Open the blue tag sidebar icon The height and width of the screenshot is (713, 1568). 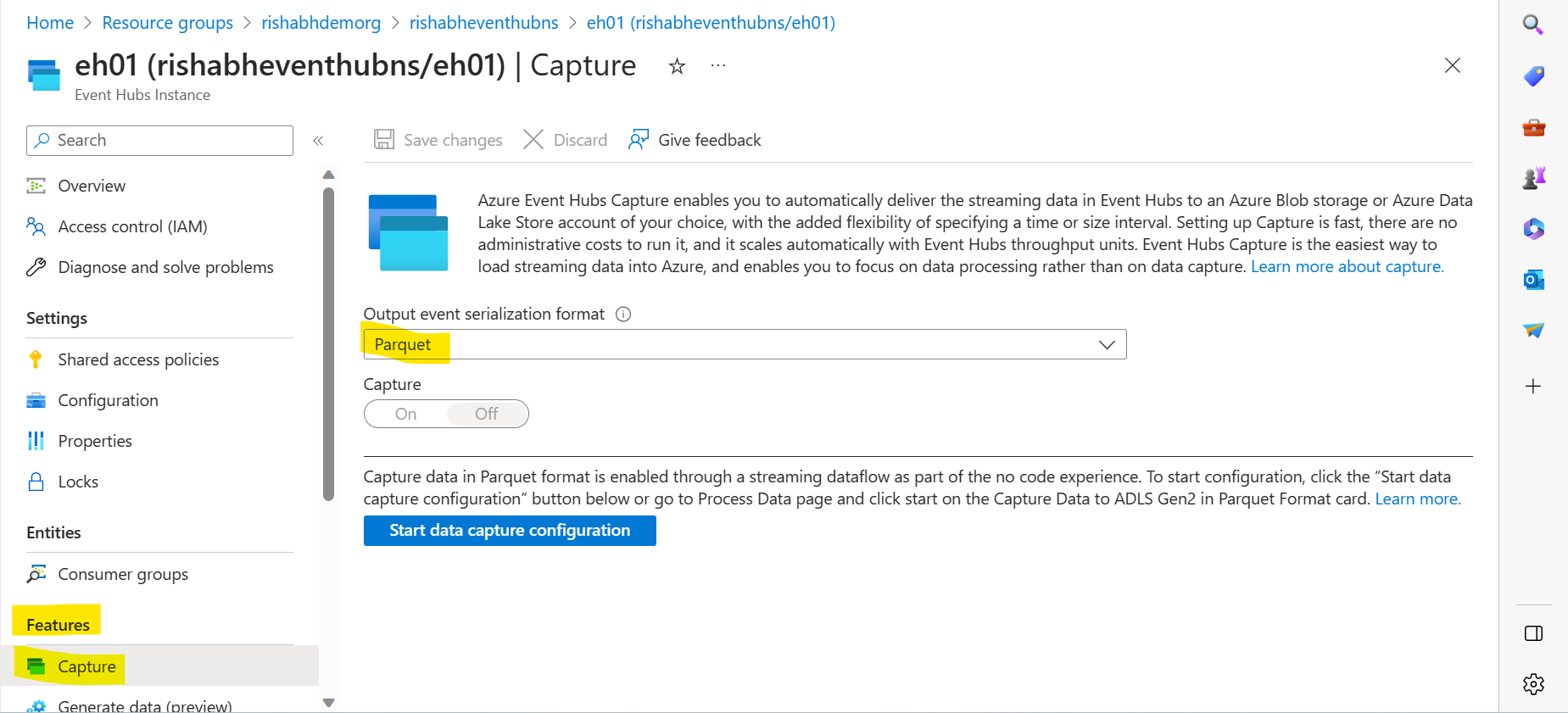[1533, 76]
